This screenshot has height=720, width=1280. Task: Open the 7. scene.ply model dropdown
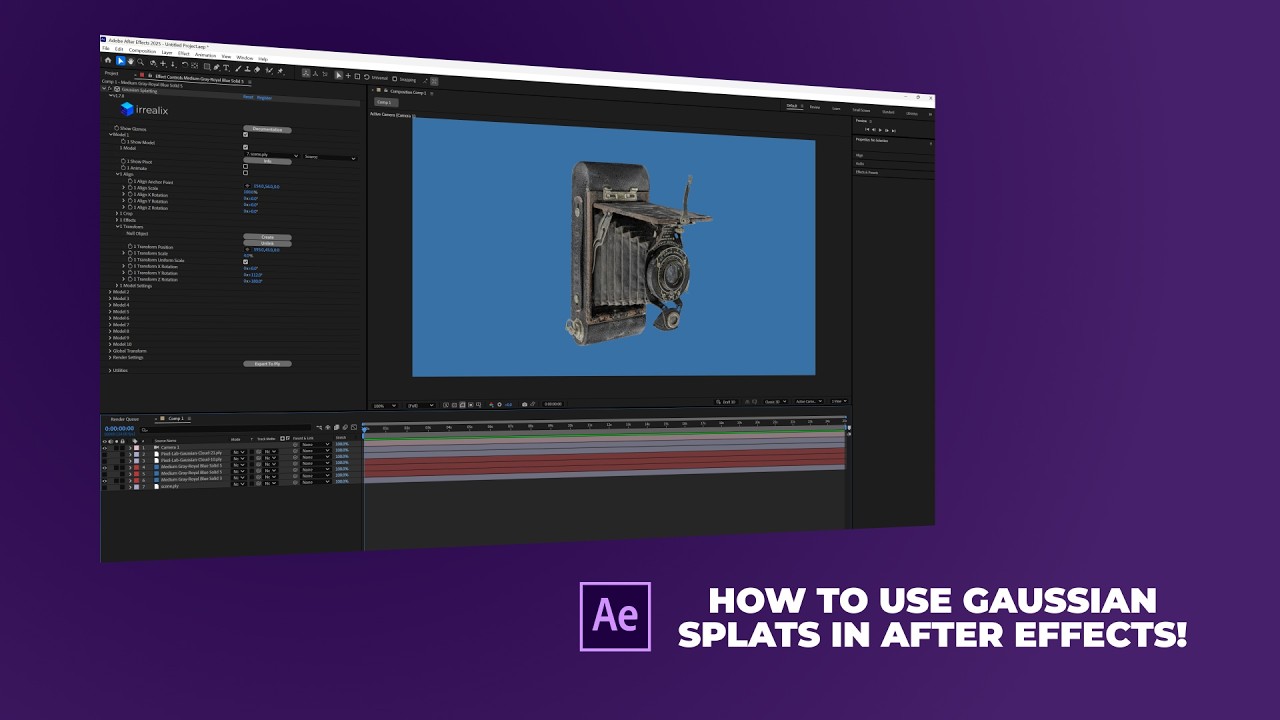pos(272,155)
